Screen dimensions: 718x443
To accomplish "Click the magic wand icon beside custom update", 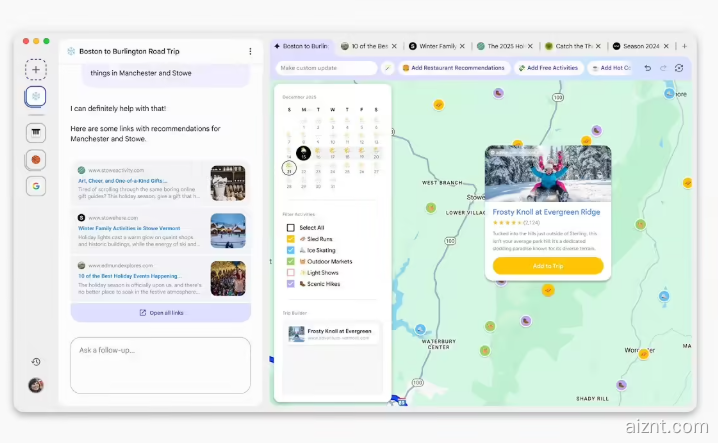I will [388, 68].
